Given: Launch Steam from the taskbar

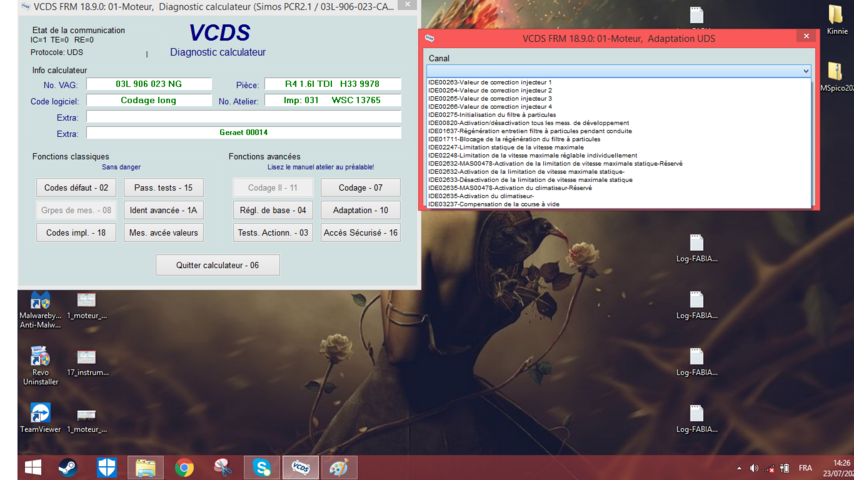Looking at the screenshot, I should click(68, 467).
